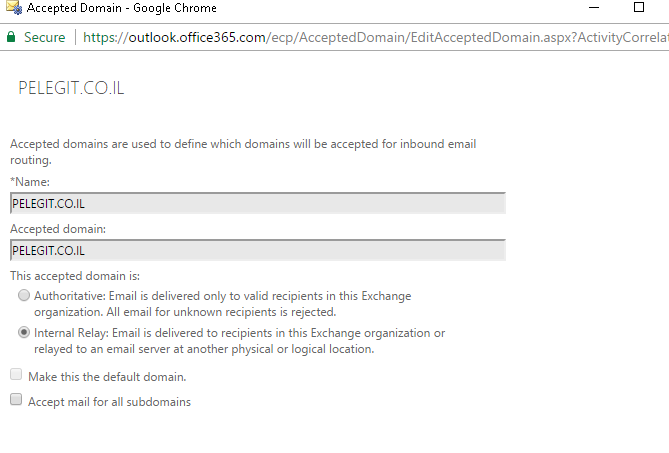Click the *Name: field label
Viewport: 669px width, 453px height.
point(30,182)
